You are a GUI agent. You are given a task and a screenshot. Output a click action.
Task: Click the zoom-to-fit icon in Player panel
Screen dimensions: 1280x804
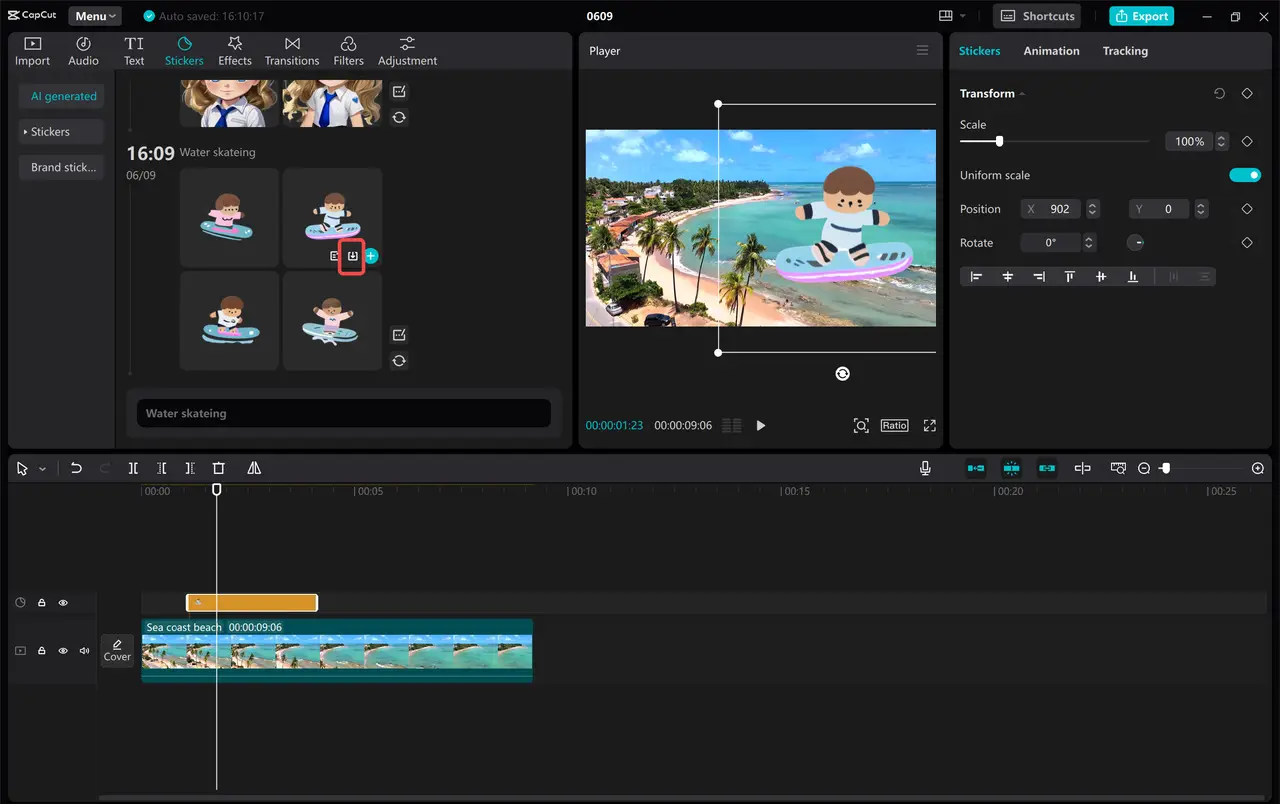pyautogui.click(x=861, y=425)
